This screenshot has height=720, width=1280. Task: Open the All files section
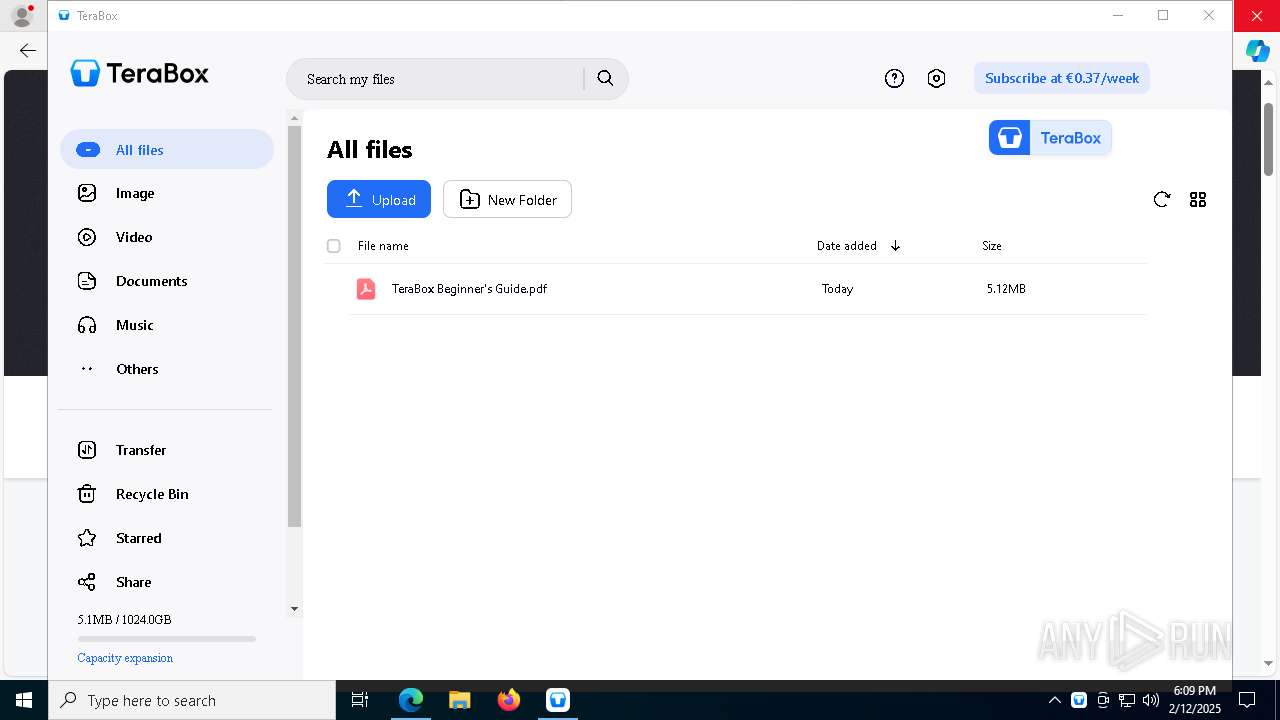[x=167, y=150]
